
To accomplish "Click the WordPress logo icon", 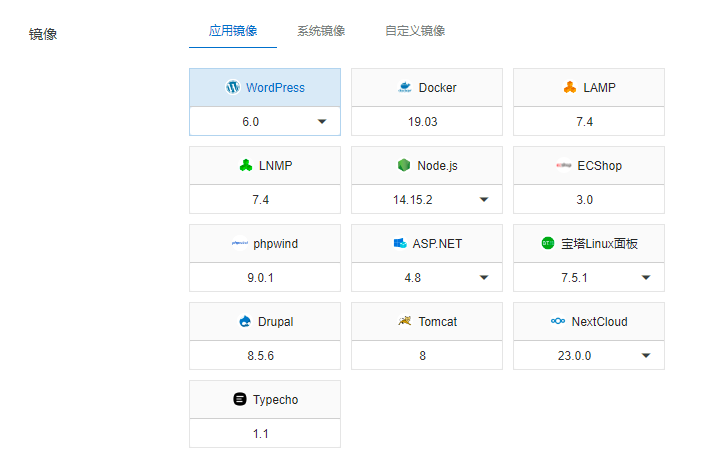I will coord(233,87).
